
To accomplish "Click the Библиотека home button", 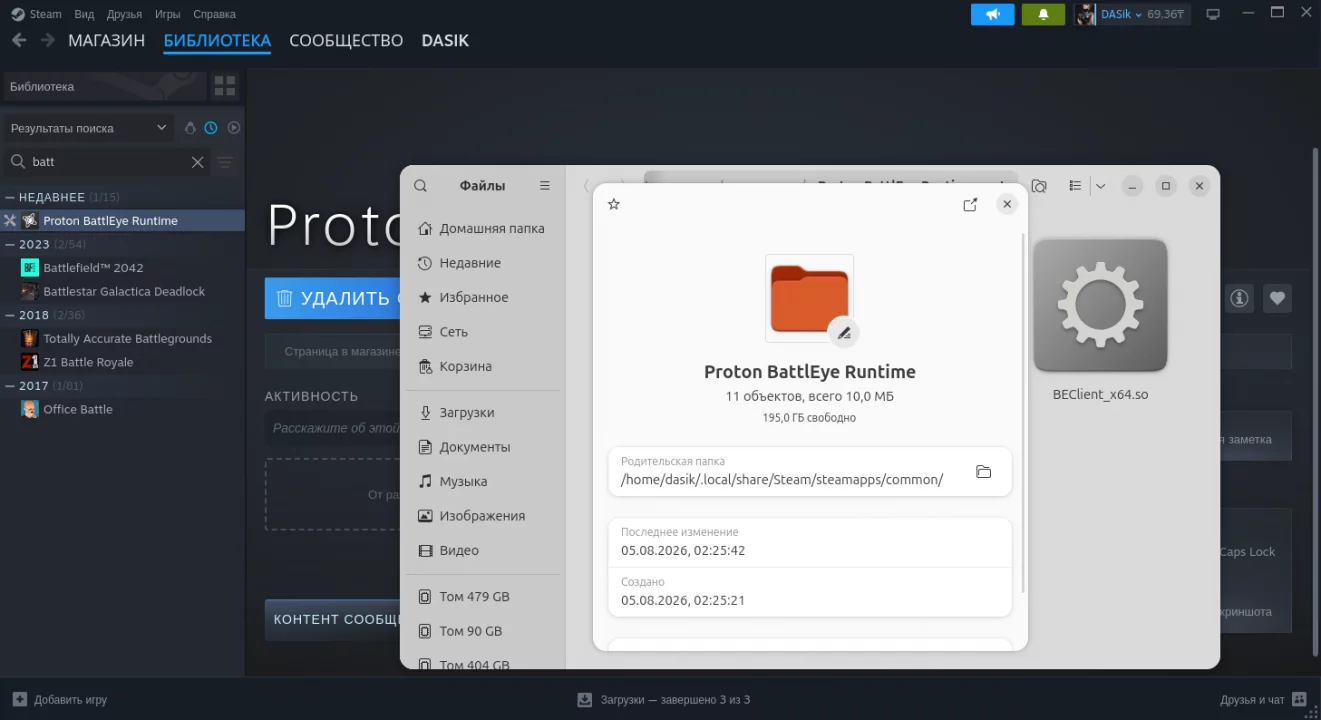I will point(104,86).
